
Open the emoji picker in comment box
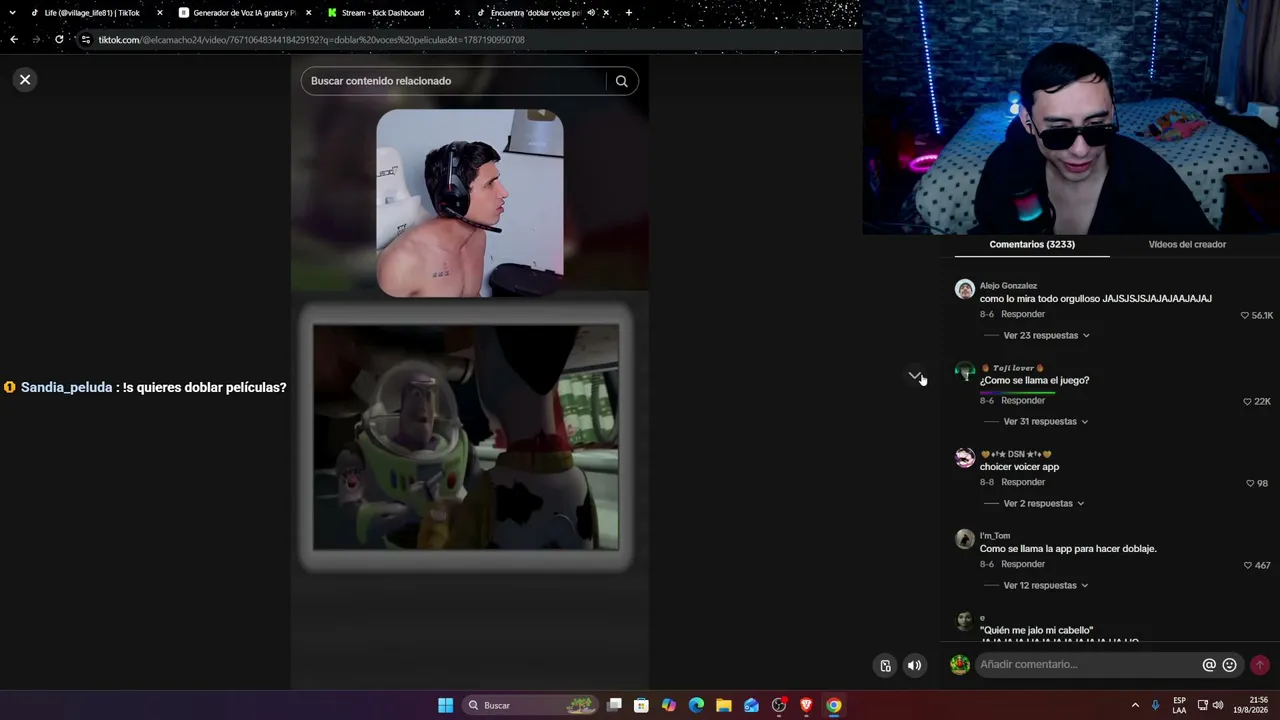[x=1230, y=665]
